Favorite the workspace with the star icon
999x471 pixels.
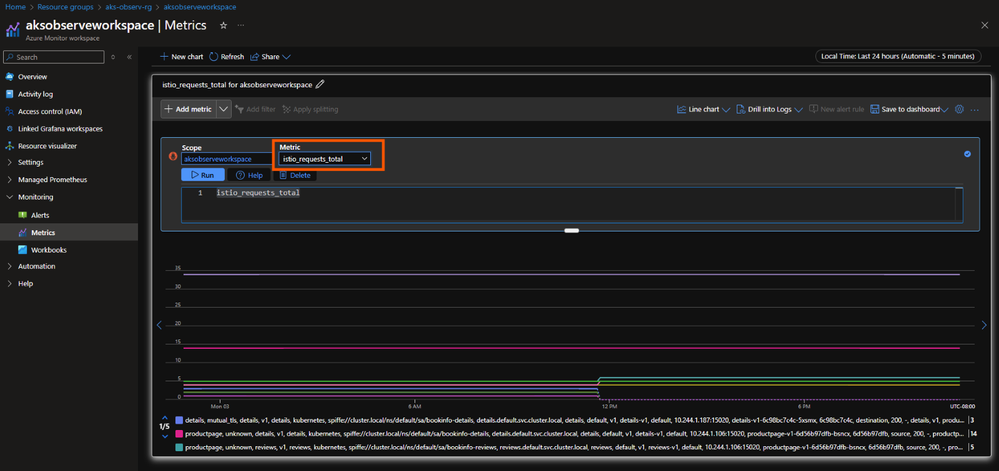click(223, 25)
